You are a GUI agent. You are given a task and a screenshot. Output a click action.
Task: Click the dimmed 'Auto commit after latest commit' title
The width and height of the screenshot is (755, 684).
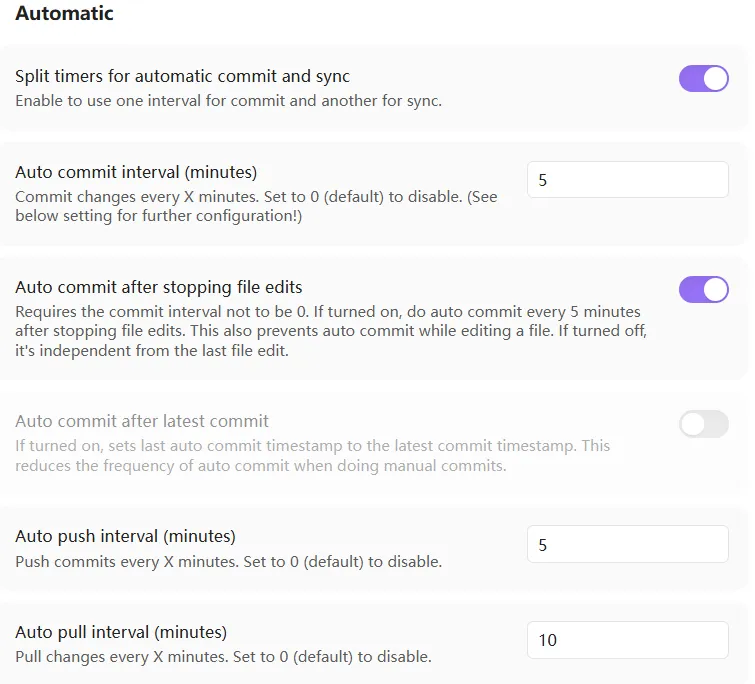(x=142, y=421)
